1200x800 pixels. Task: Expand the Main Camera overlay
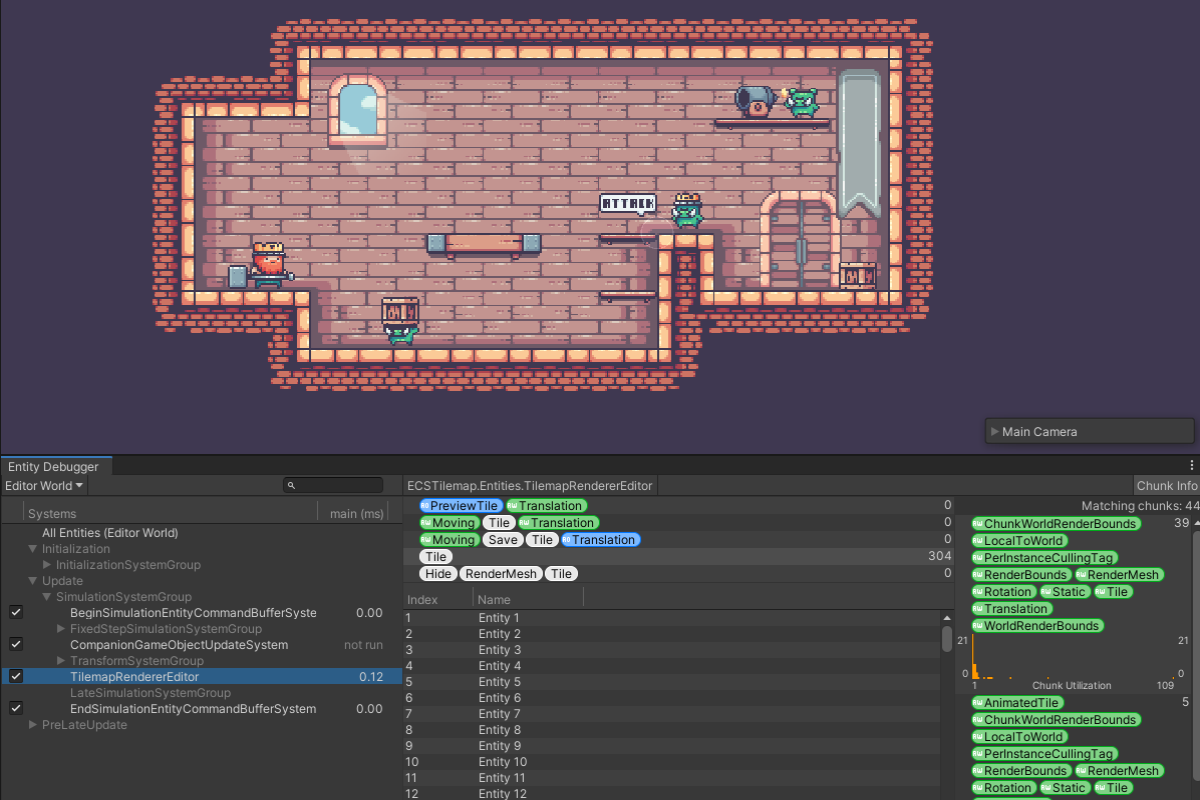tap(994, 432)
